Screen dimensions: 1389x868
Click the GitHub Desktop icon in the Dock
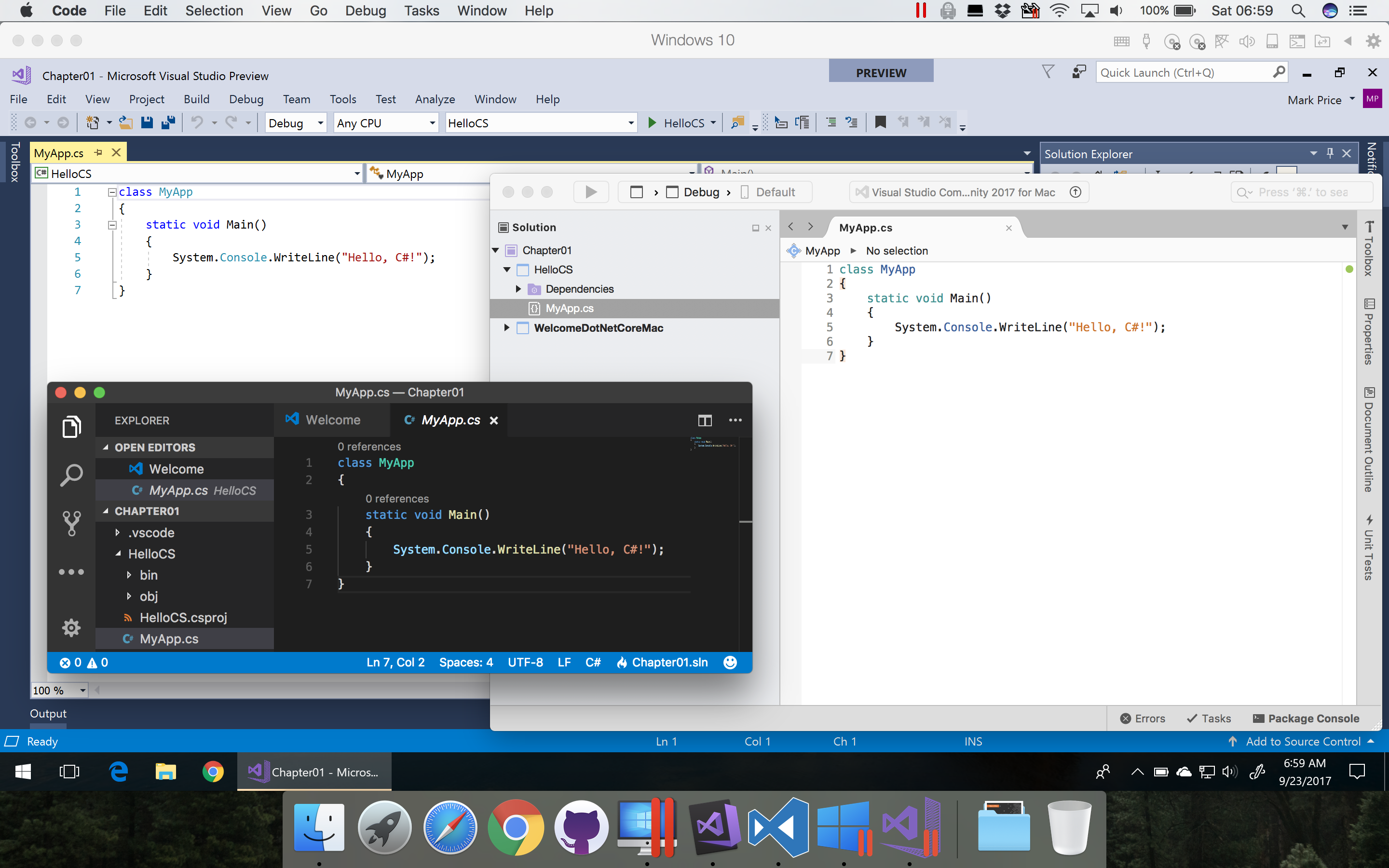click(582, 828)
